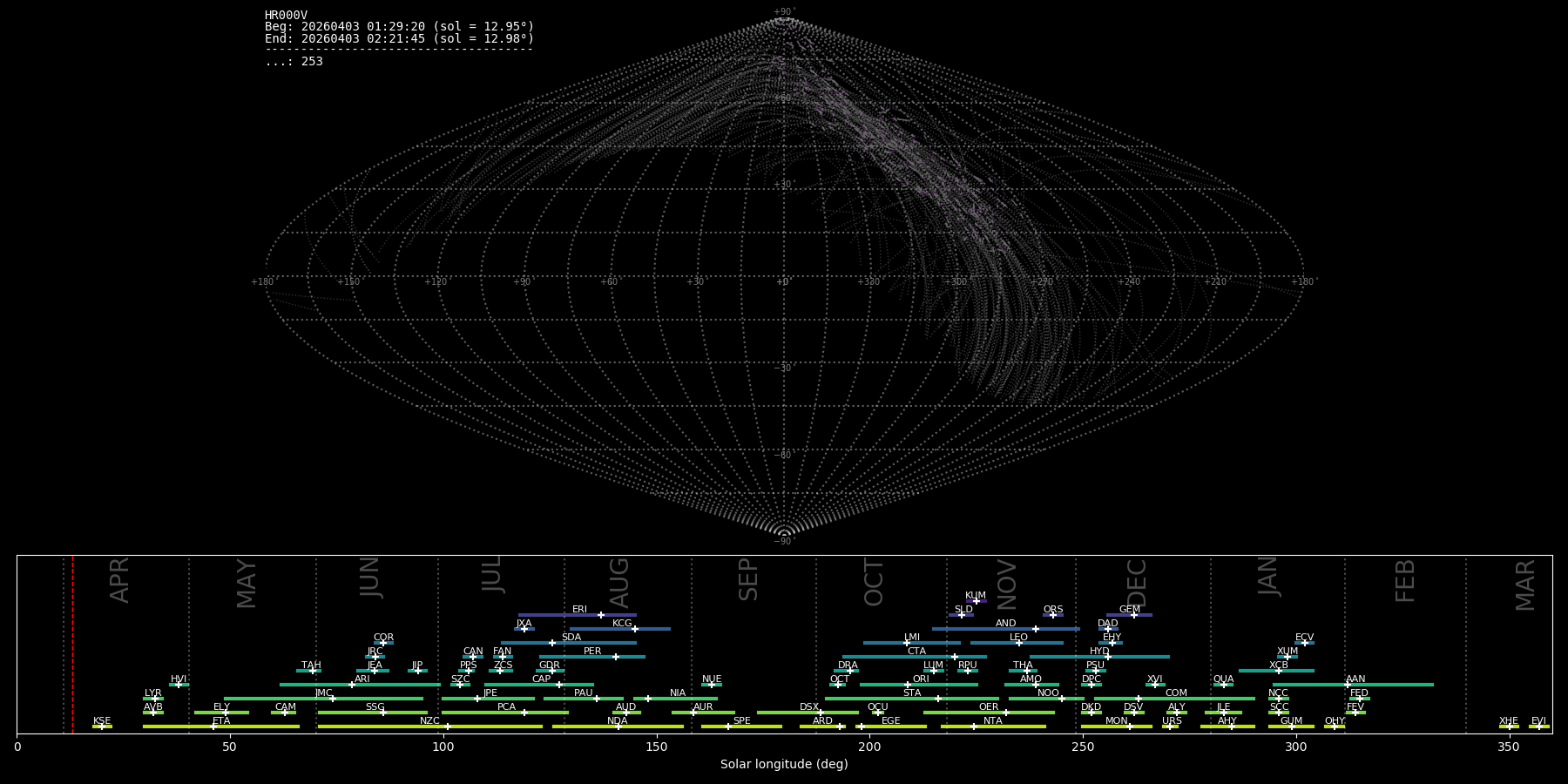This screenshot has width=1568, height=784.
Task: Select the MAR month label
Action: pyautogui.click(x=1525, y=585)
